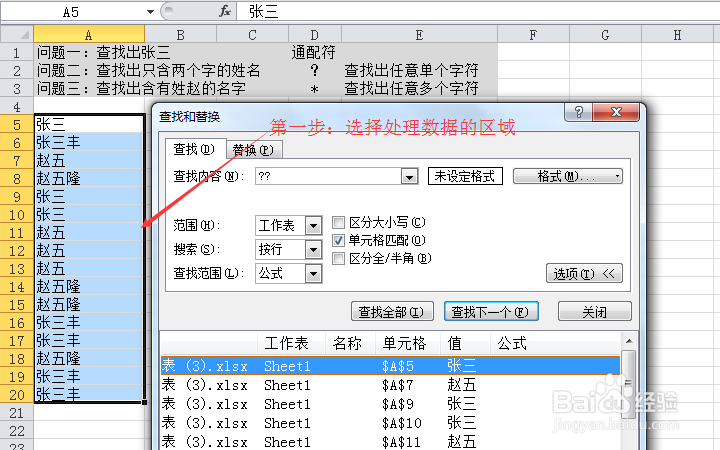Open the Name Box dropdown arrow
The image size is (720, 450).
[x=150, y=11]
